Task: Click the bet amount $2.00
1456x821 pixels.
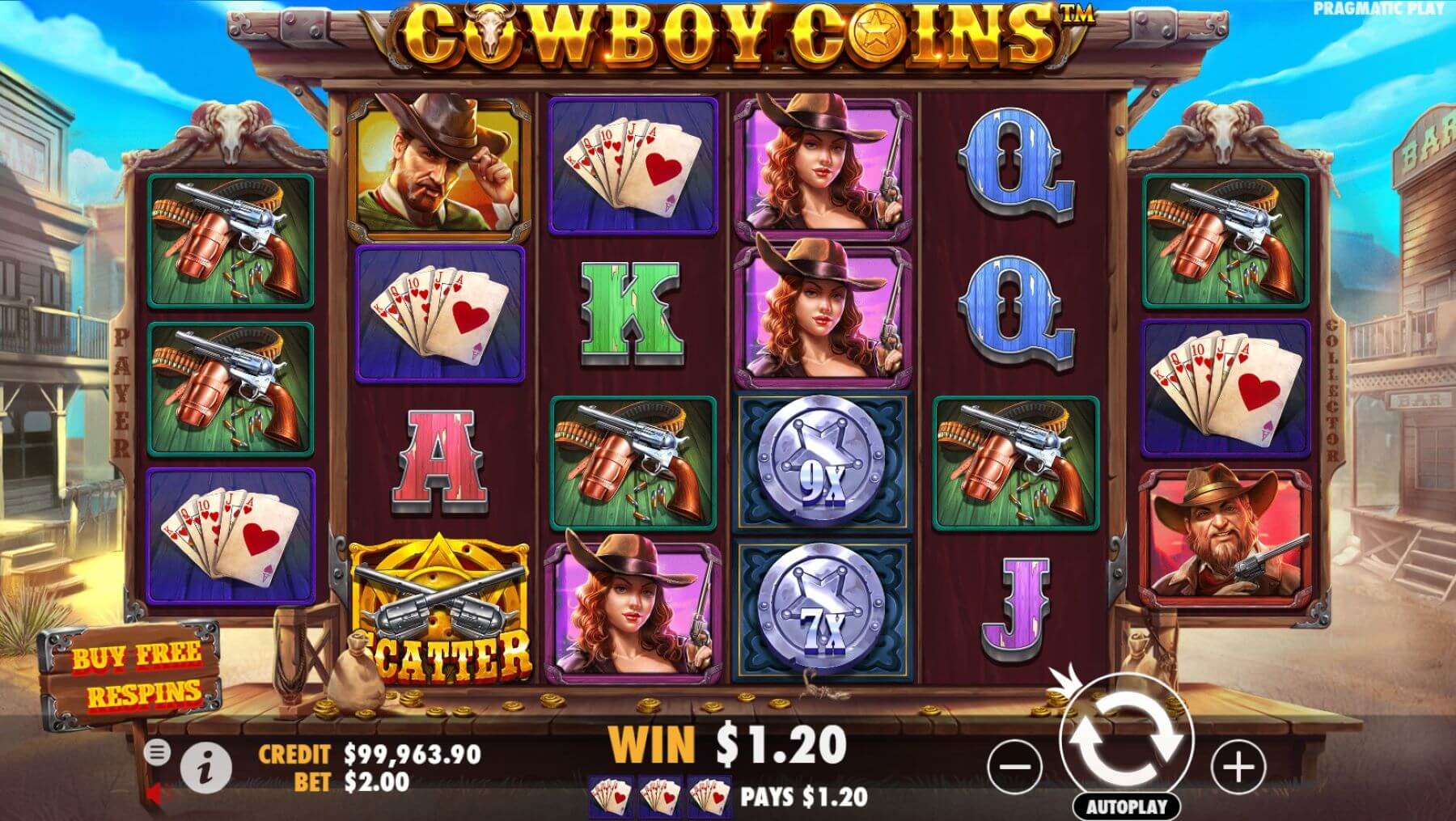Action: [x=376, y=781]
